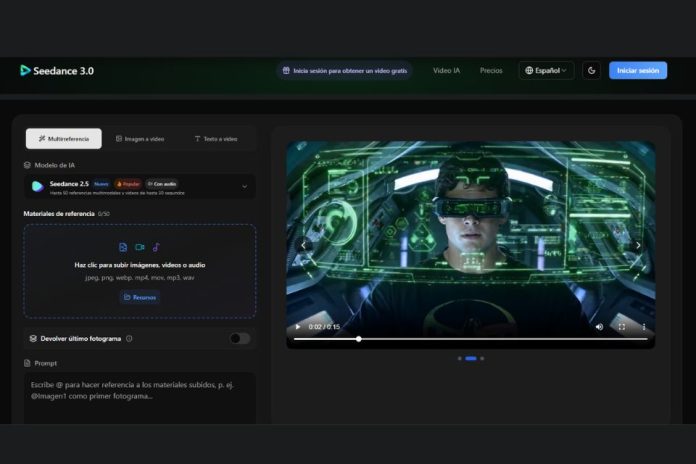
Task: Toggle dark mode with the moon icon
Action: [x=591, y=71]
